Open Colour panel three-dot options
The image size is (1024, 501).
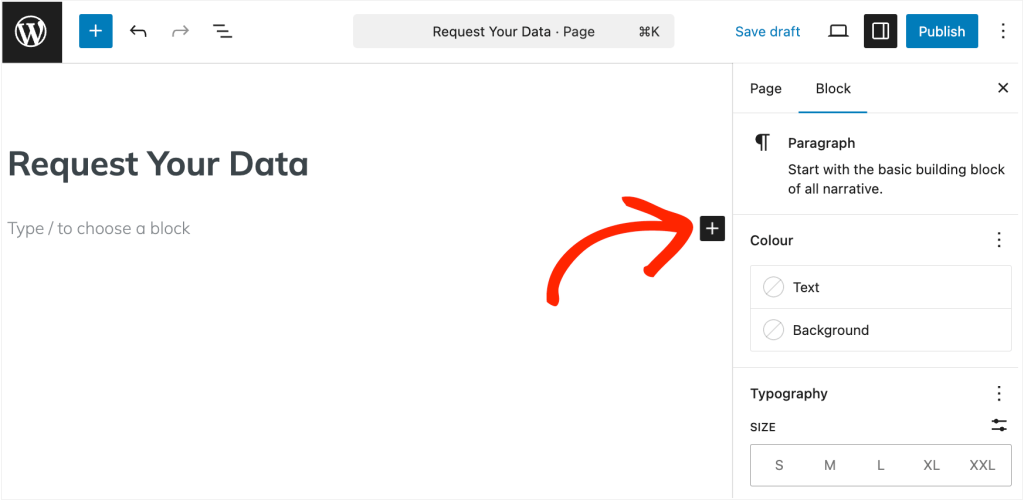click(x=998, y=240)
